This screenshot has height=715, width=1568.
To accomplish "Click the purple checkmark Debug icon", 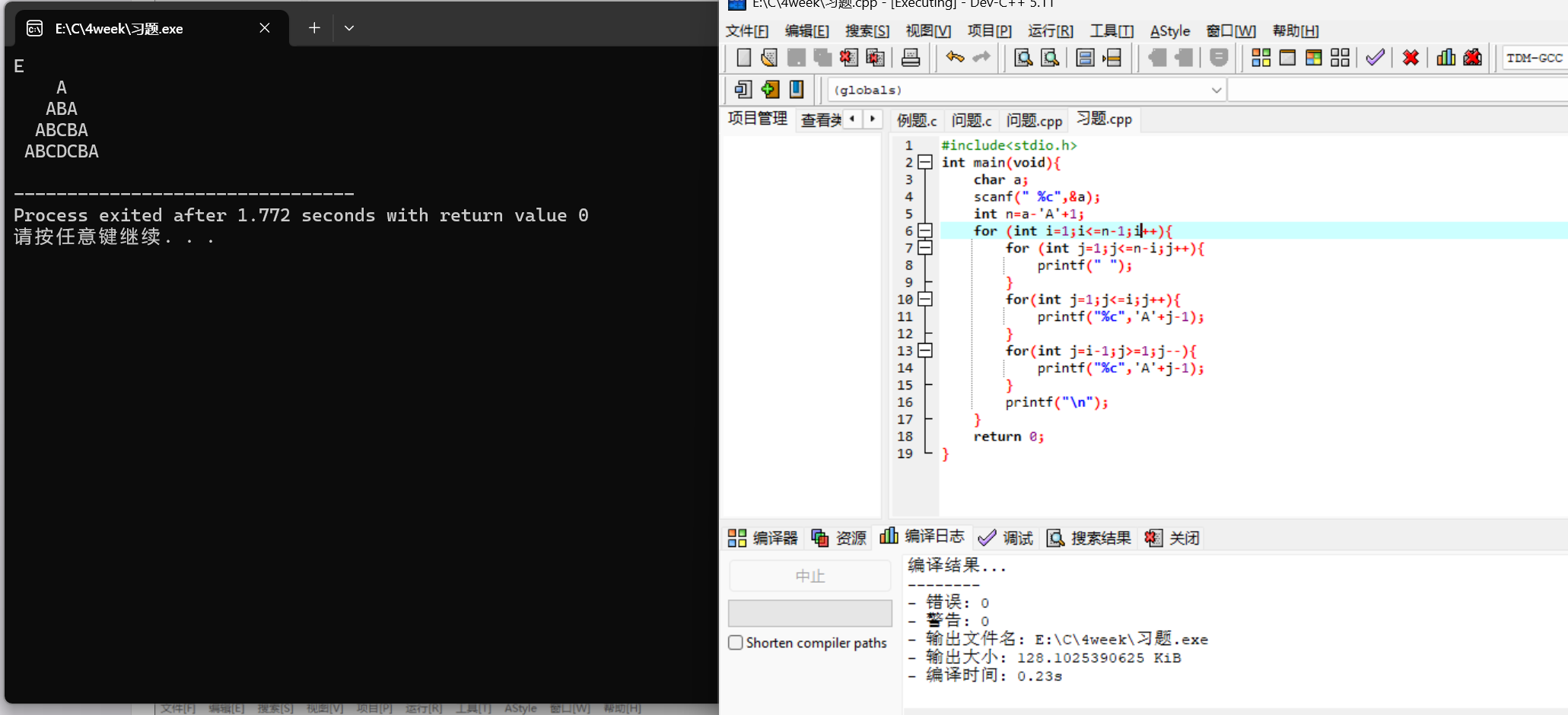I will pos(1376,58).
